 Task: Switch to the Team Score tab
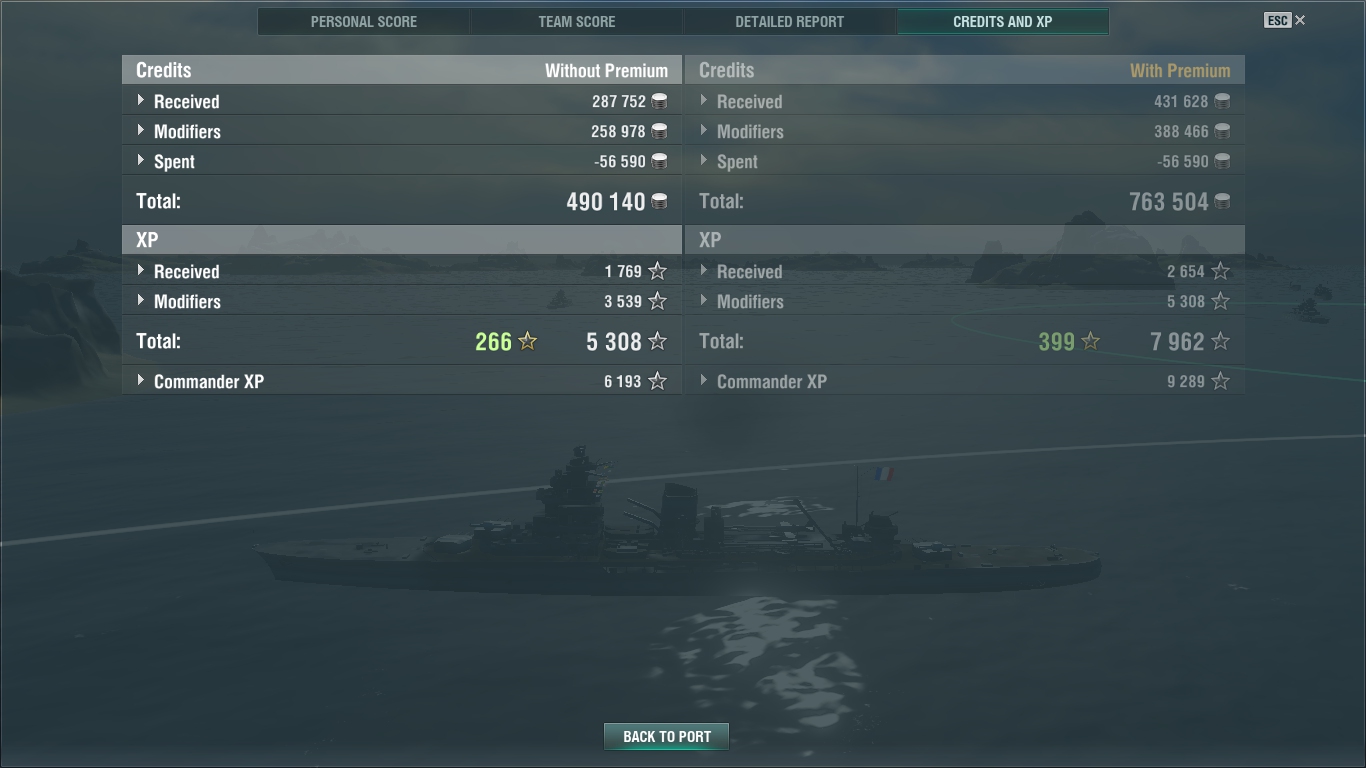[x=577, y=21]
